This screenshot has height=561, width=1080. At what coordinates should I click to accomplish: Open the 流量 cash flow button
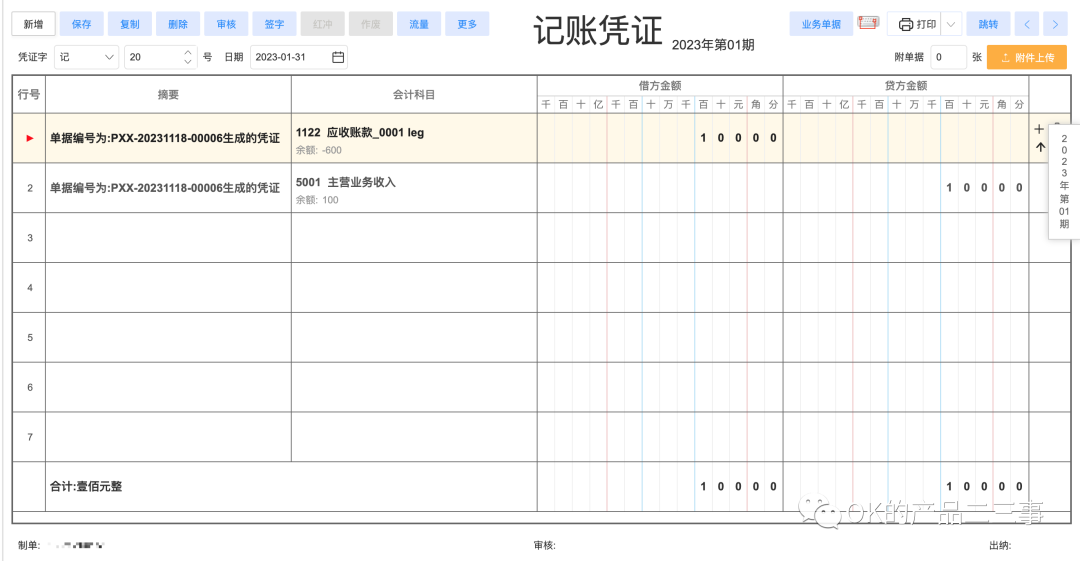419,24
